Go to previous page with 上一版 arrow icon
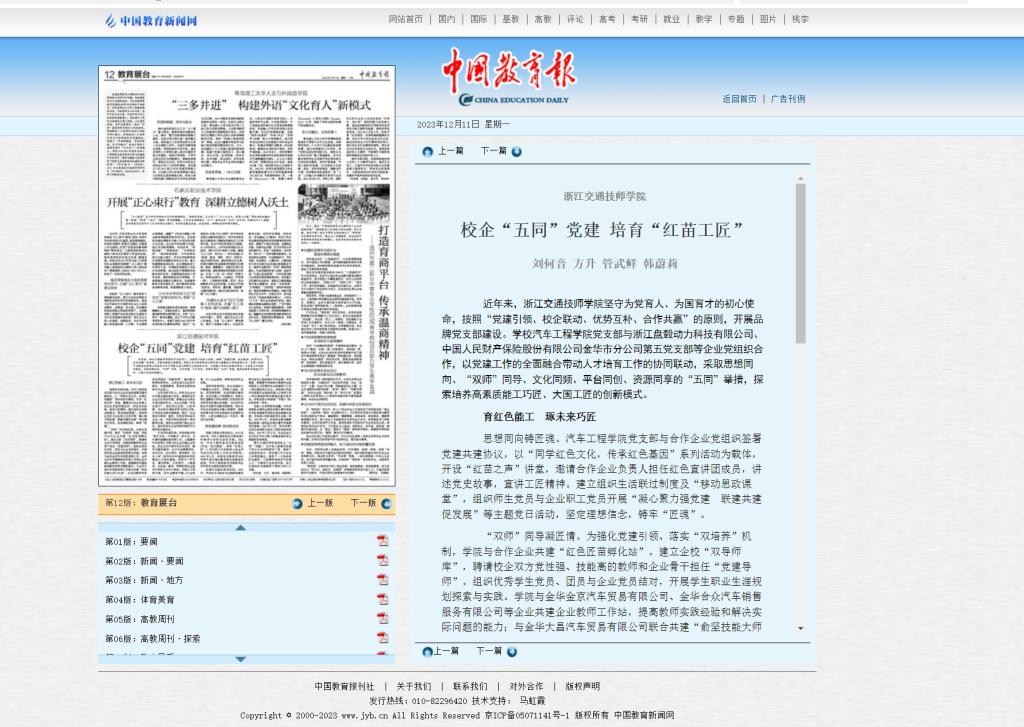The image size is (1024, 727). click(x=298, y=504)
